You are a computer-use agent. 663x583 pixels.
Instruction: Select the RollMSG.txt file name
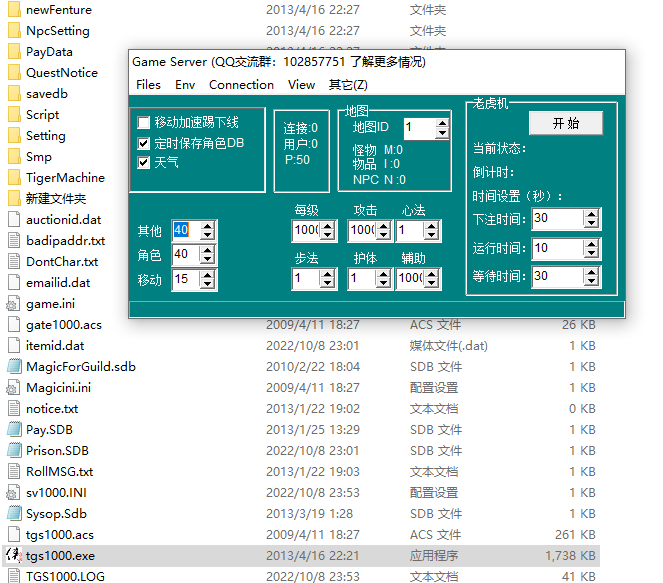[x=60, y=472]
